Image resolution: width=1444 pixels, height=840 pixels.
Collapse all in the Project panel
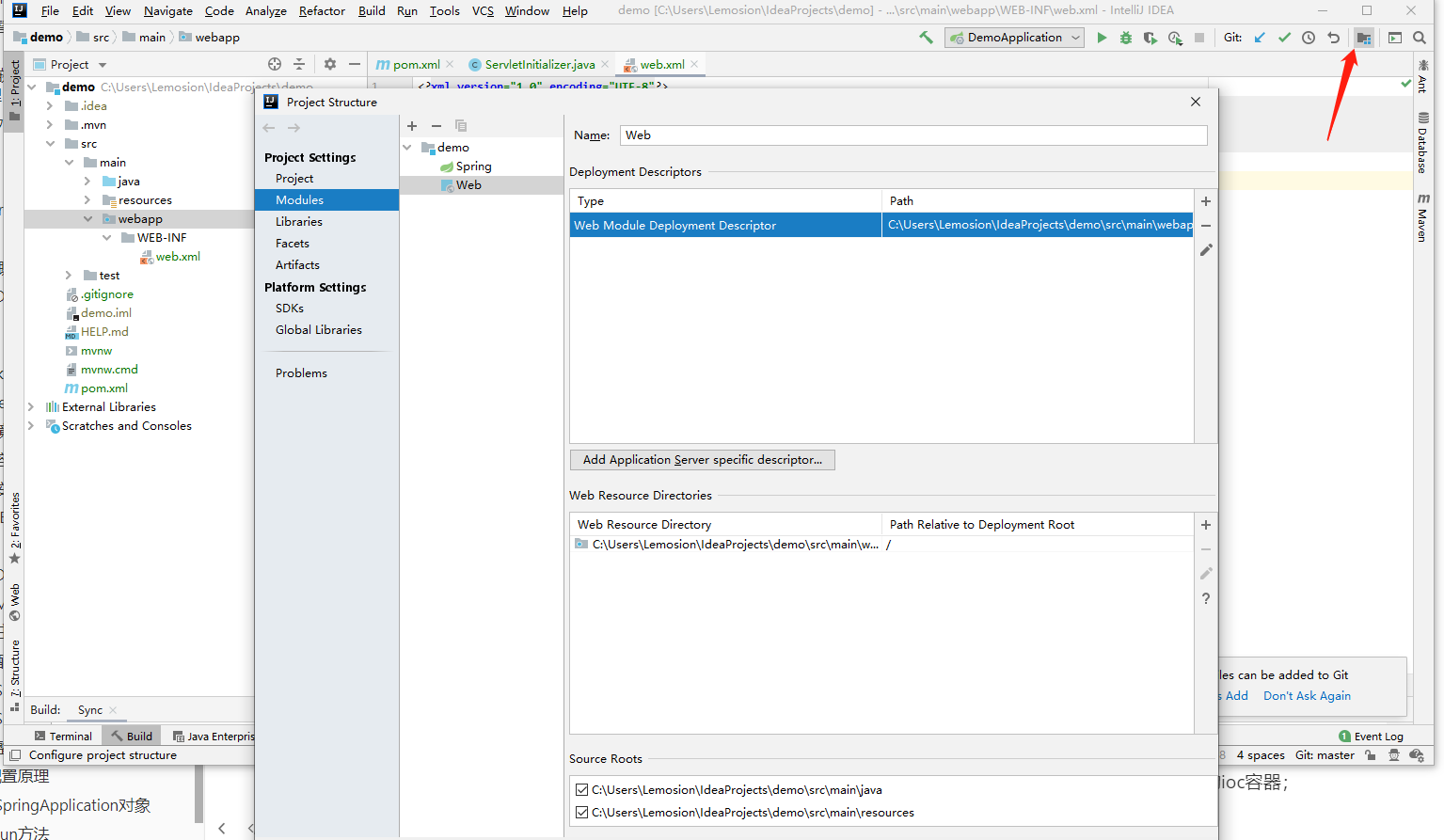tap(299, 64)
